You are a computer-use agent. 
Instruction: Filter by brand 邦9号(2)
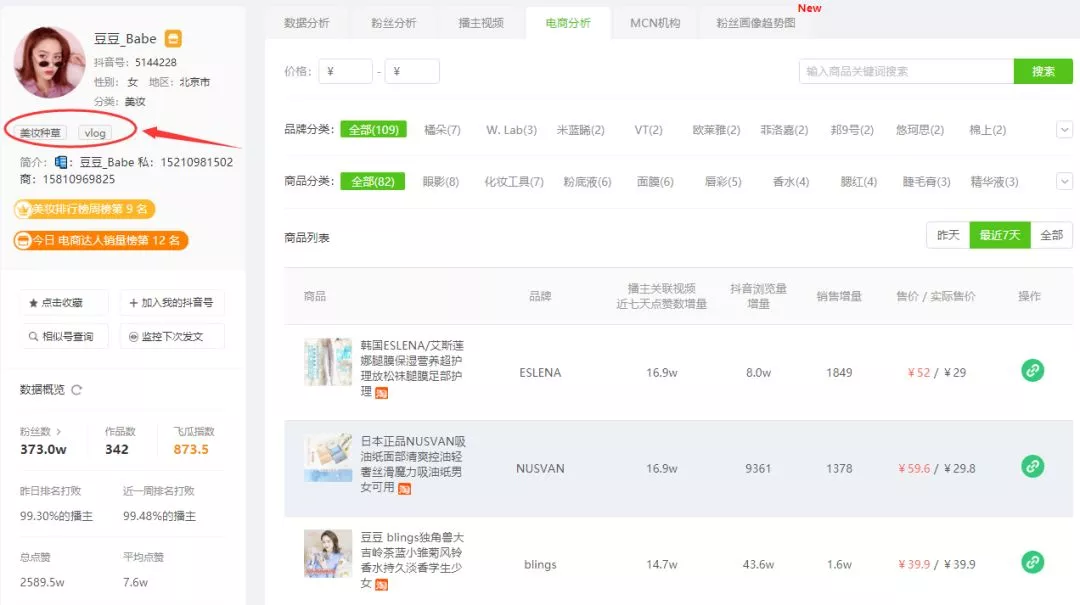click(852, 130)
